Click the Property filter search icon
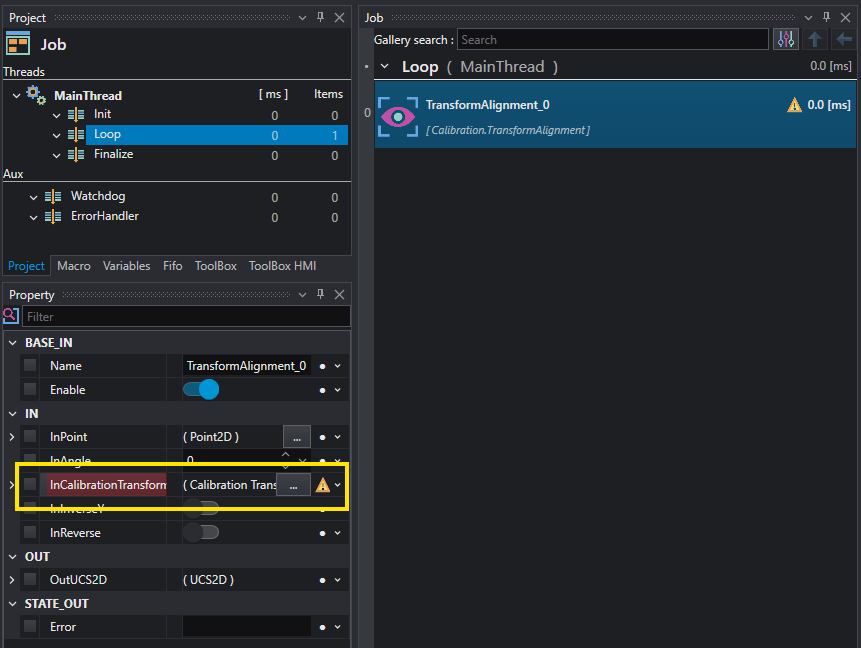The image size is (861, 648). [x=11, y=316]
